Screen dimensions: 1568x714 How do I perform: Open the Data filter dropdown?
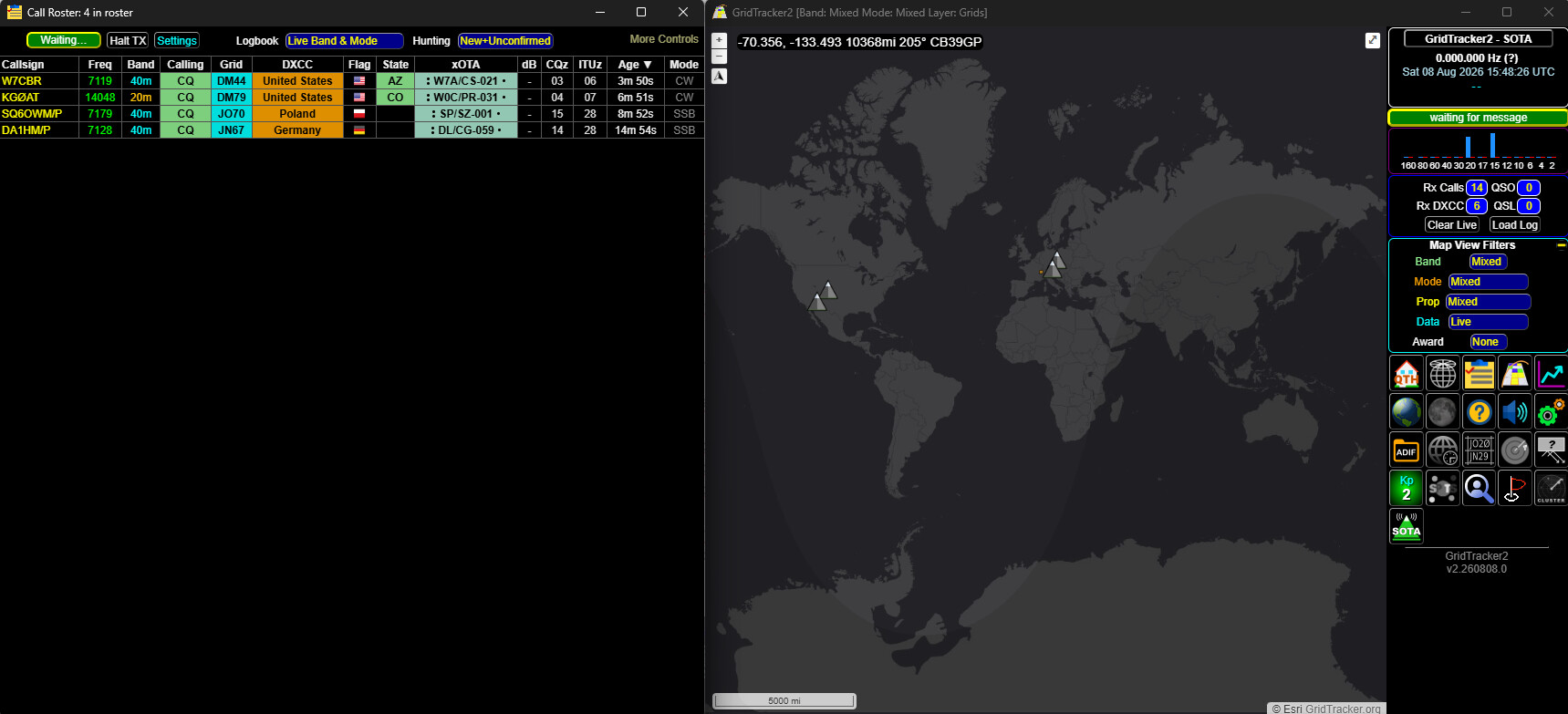[x=1488, y=322]
